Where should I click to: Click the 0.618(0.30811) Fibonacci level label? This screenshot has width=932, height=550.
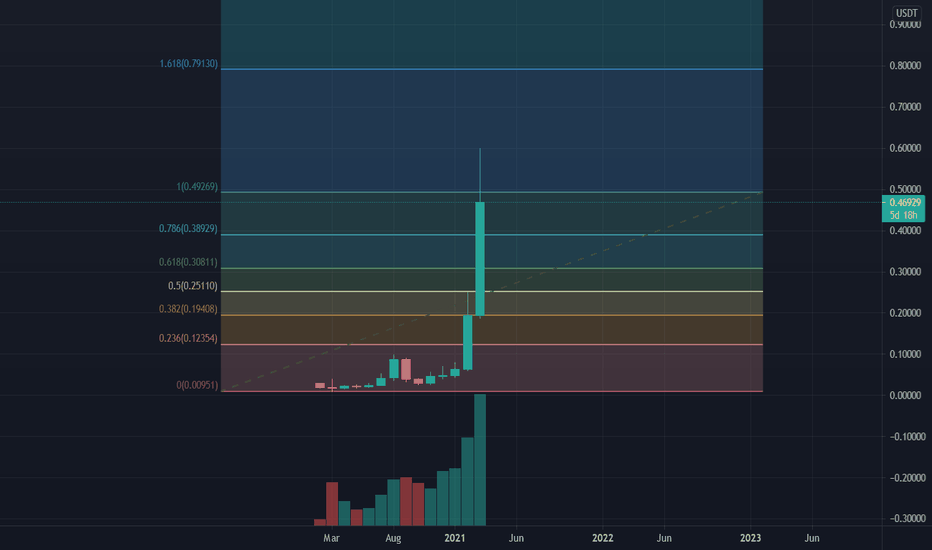(x=188, y=262)
